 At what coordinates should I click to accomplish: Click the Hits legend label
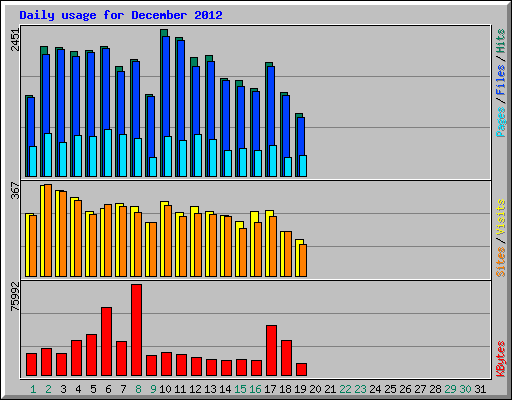(x=501, y=41)
